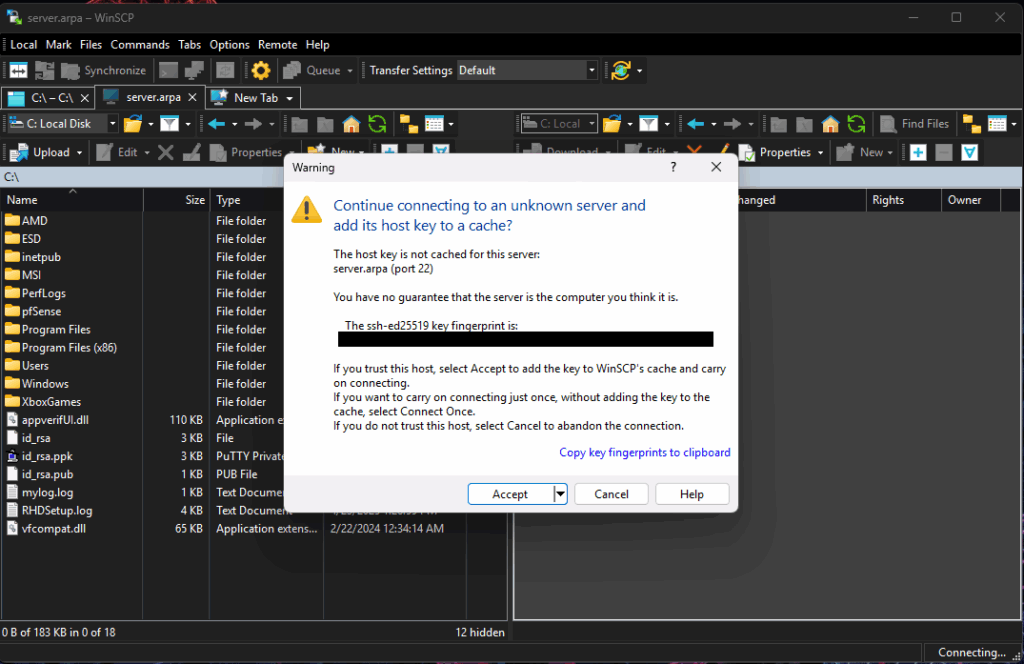This screenshot has width=1024, height=664.
Task: Refresh the left panel with green arrows
Action: (377, 123)
